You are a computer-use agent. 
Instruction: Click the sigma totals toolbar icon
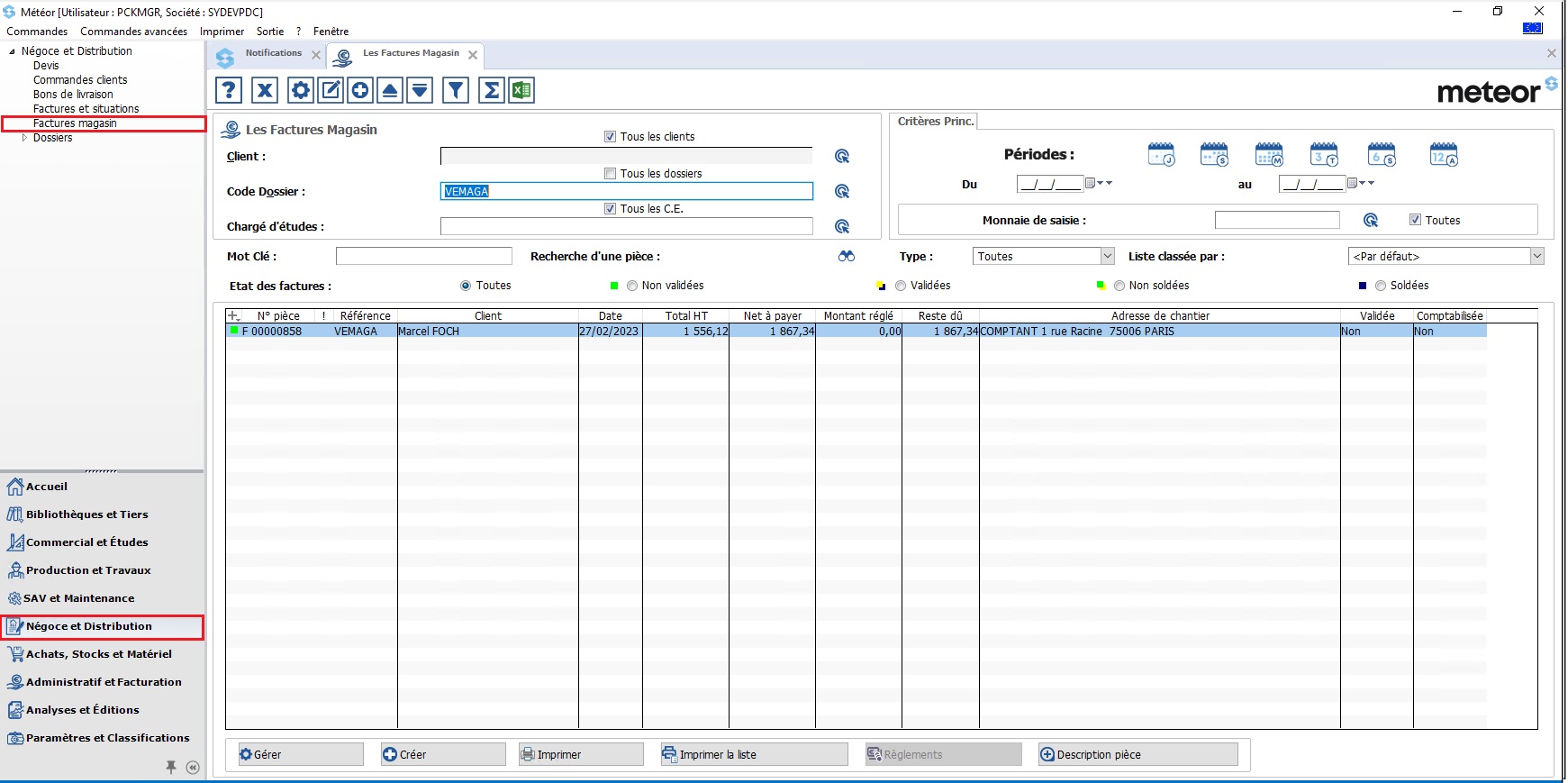pyautogui.click(x=492, y=90)
